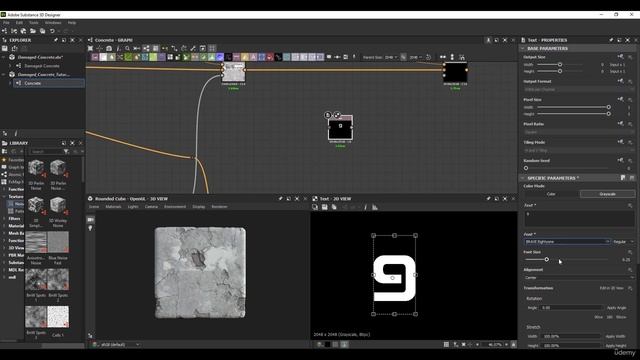Click the magnifier search icon in graph toolbar
The image size is (640, 360).
[127, 48]
